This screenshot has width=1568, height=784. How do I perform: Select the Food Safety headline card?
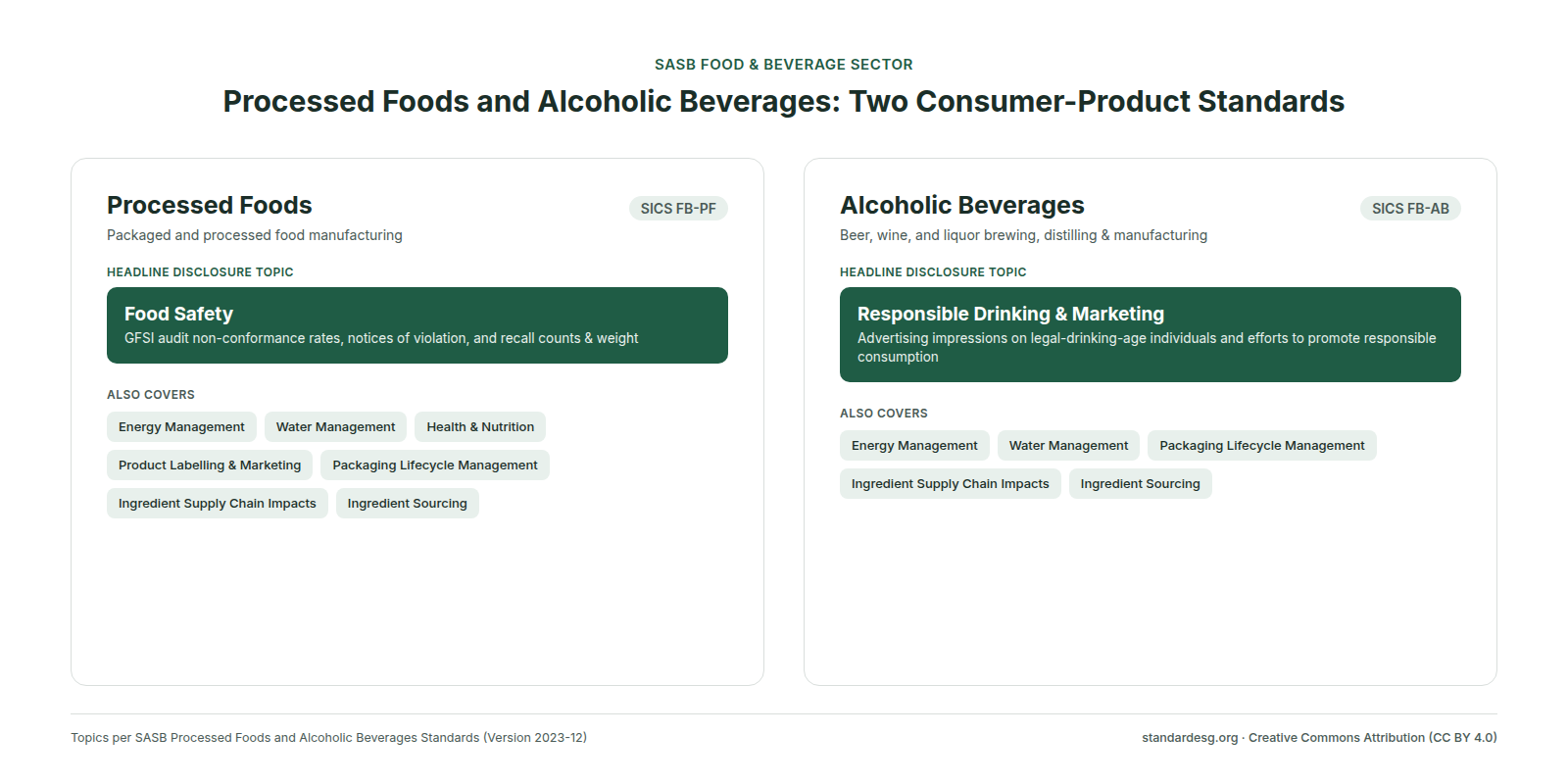417,325
